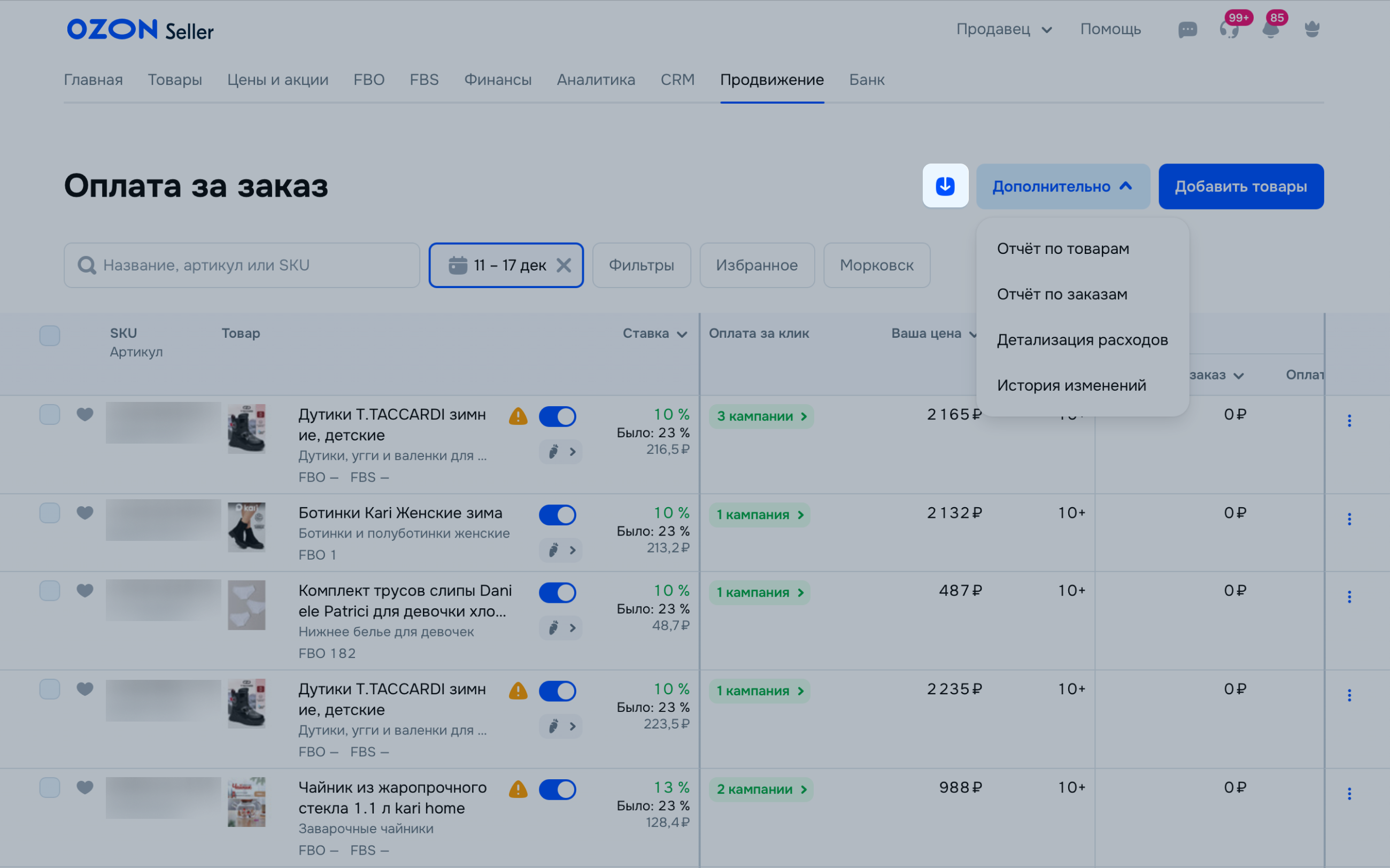
Task: Open three-dot menu for Комплект трусов row
Action: [x=1349, y=597]
